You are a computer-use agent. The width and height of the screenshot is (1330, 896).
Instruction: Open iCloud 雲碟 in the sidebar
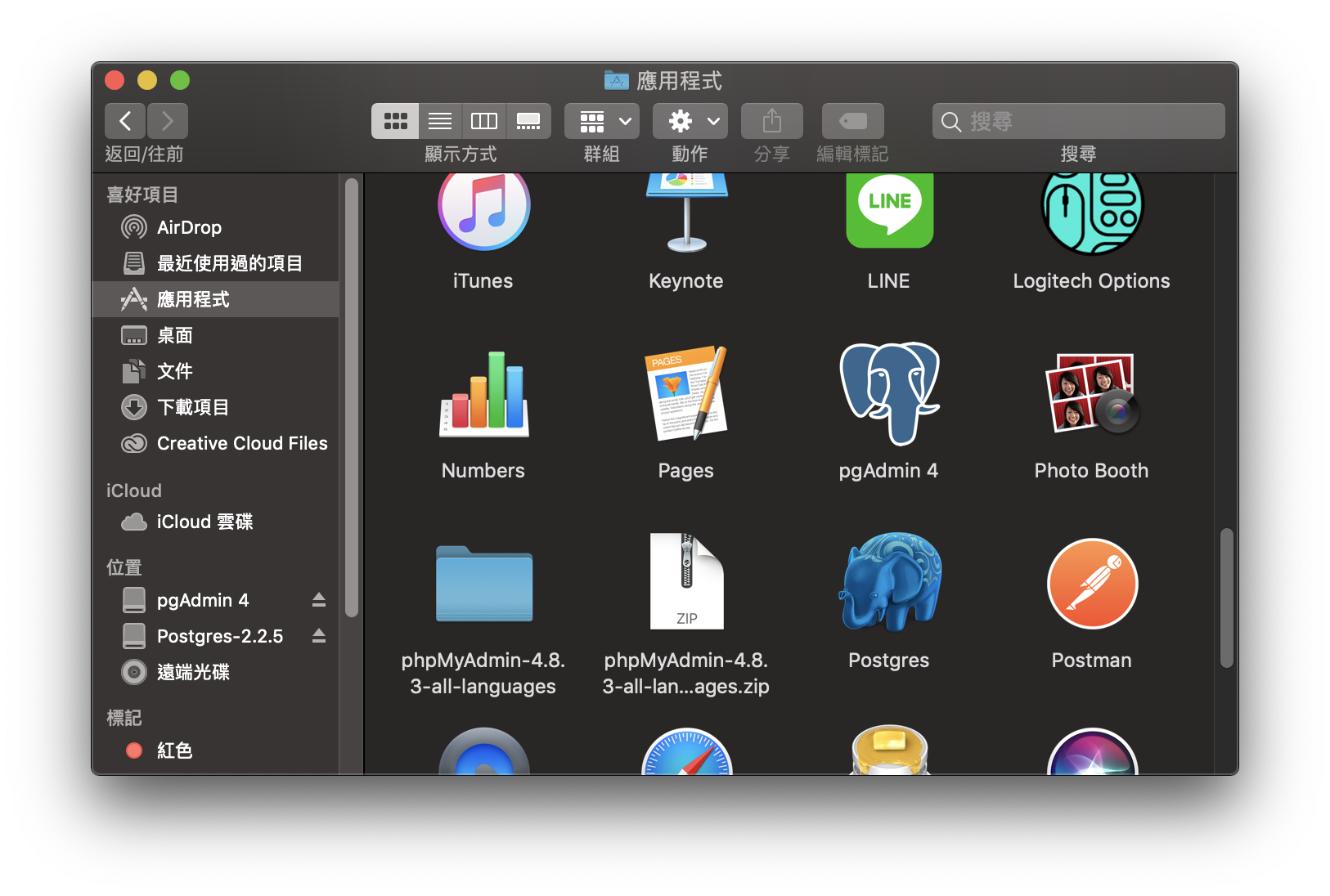pos(216,522)
